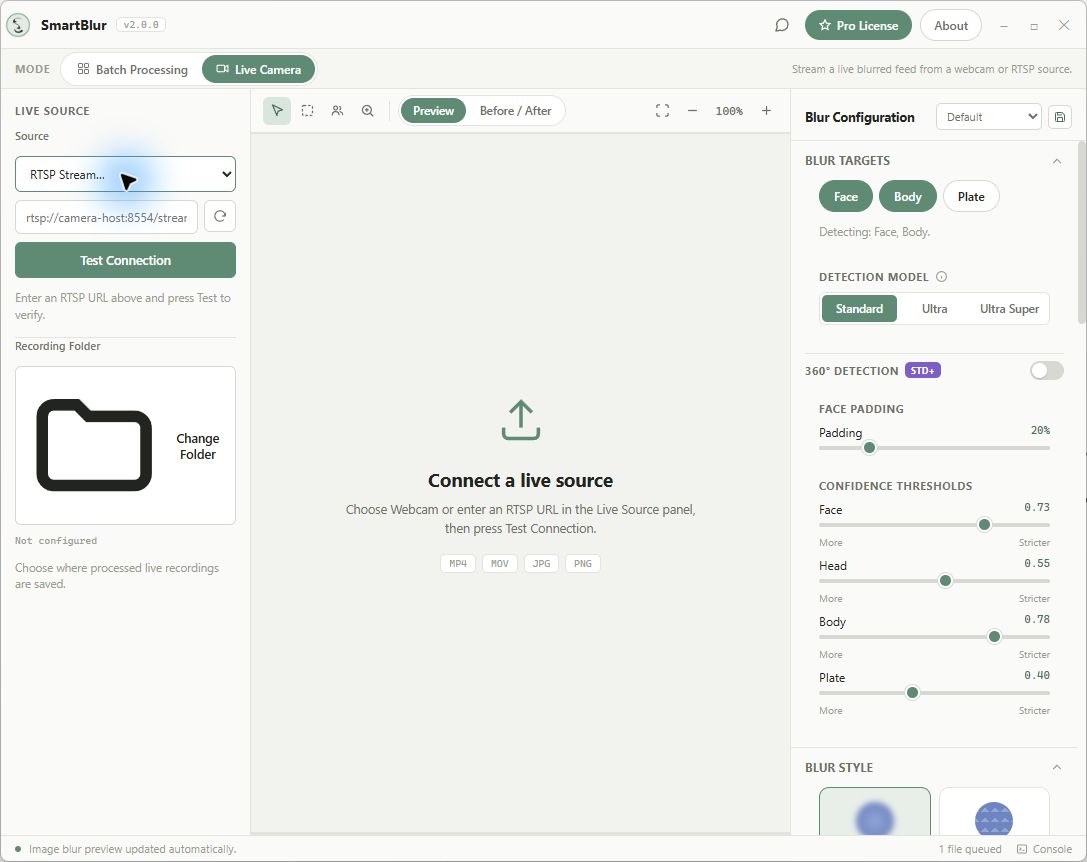Click the 'Connect a live source' heading
Image resolution: width=1087 pixels, height=862 pixels.
(x=521, y=481)
